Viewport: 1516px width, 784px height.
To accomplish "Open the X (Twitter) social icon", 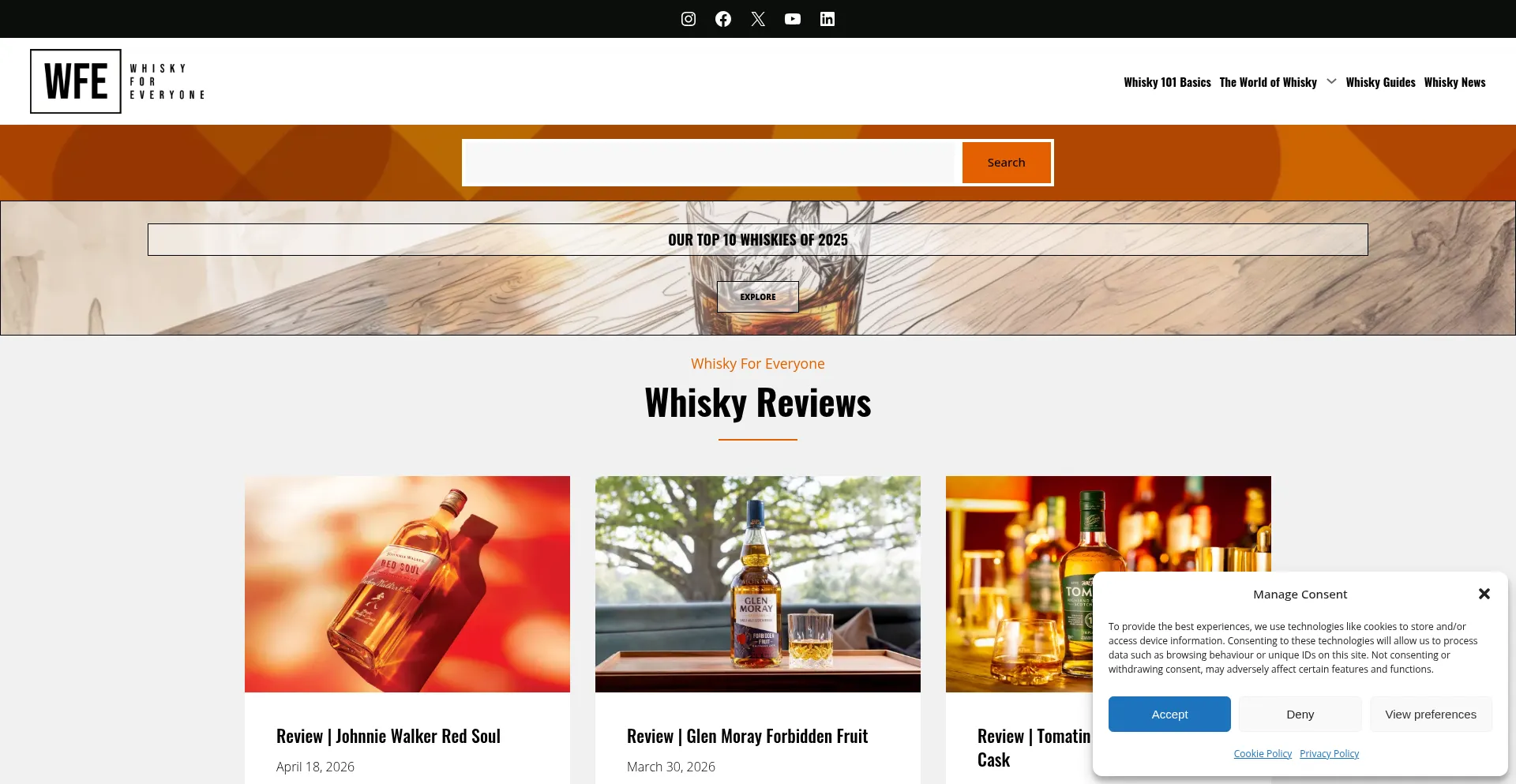I will (x=758, y=19).
